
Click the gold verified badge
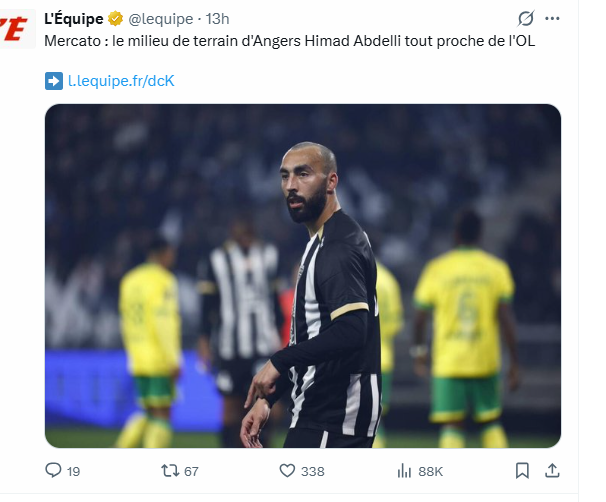coord(116,19)
